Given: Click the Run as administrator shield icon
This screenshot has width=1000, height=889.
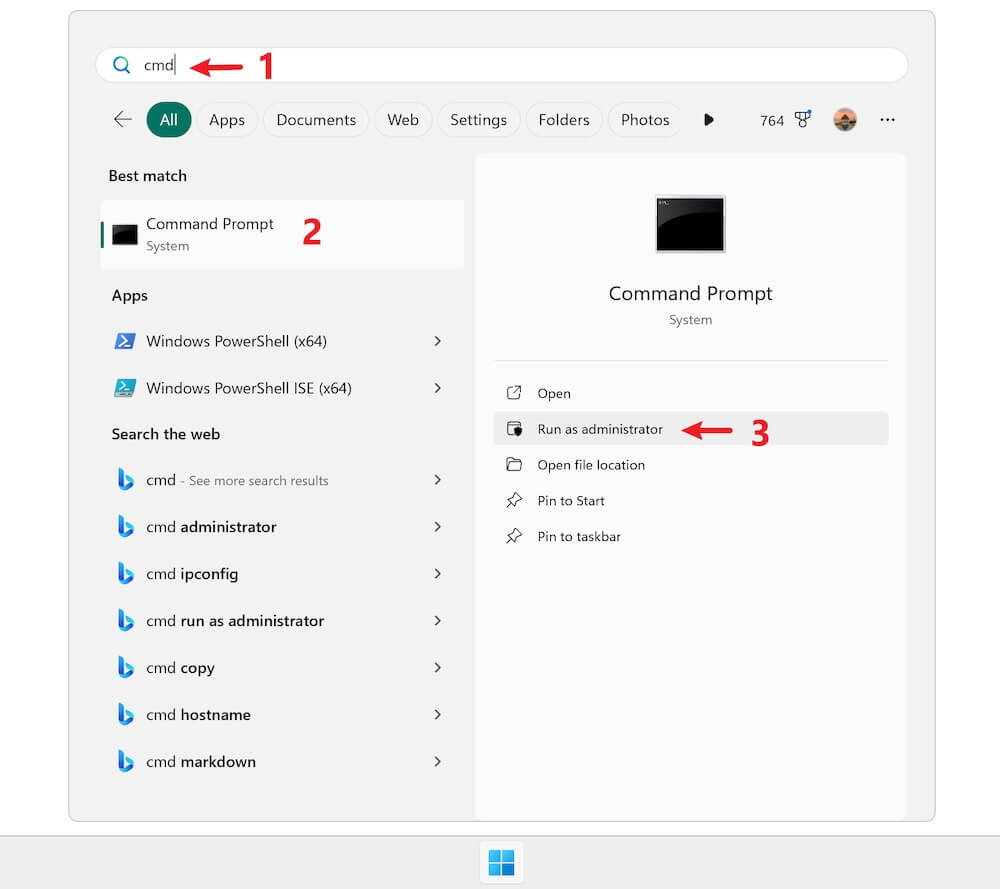Looking at the screenshot, I should click(x=514, y=429).
